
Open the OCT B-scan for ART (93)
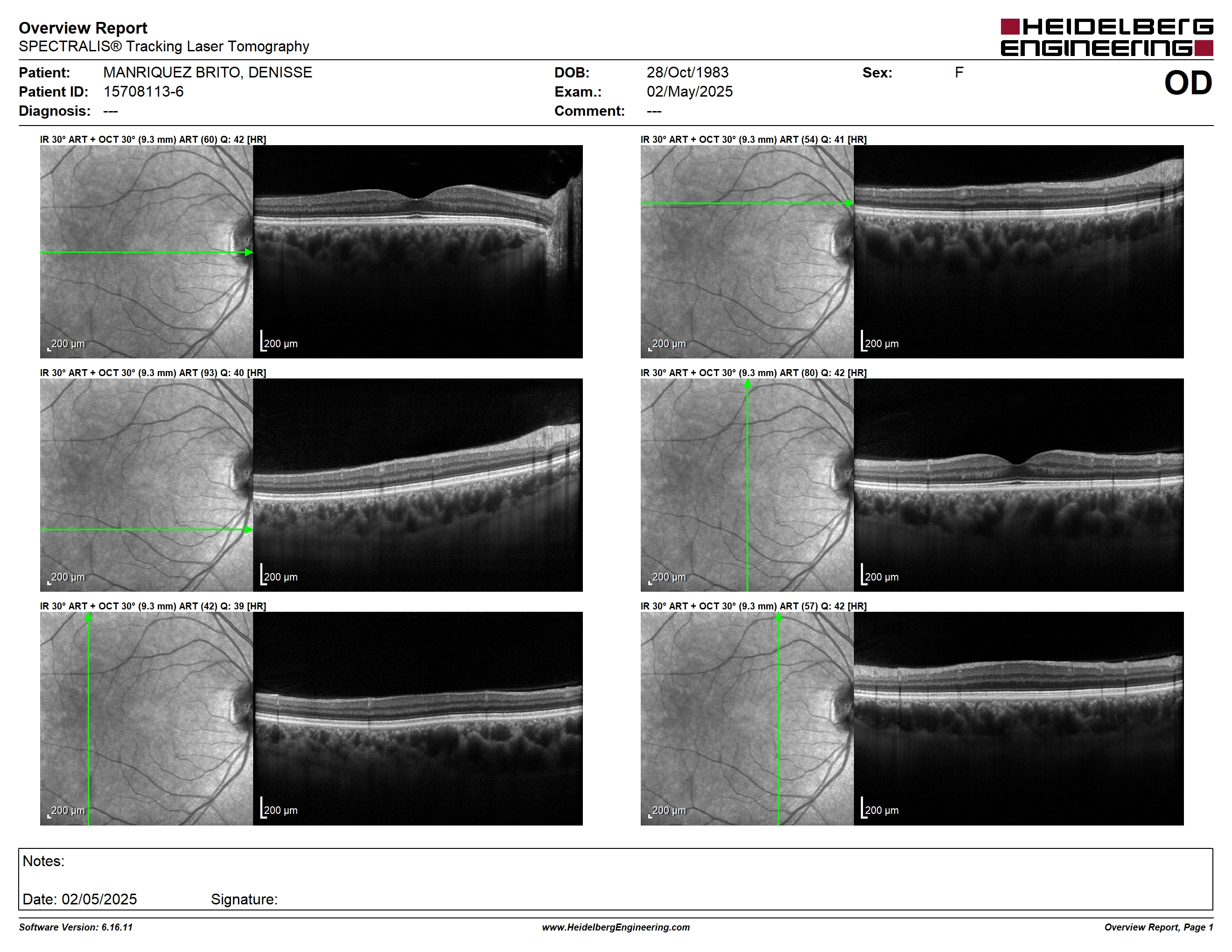coord(418,485)
